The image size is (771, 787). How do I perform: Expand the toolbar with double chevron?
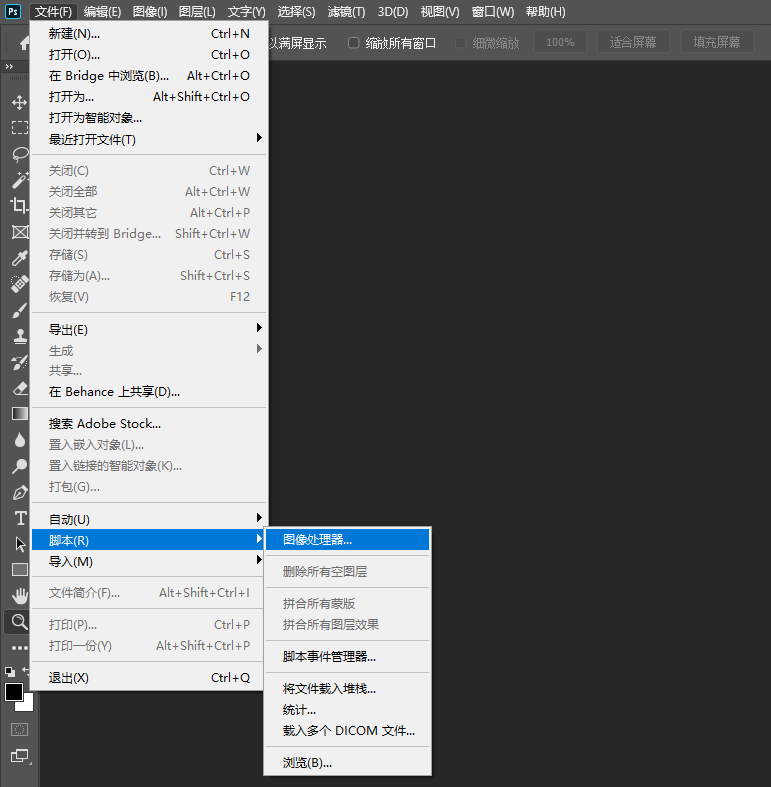click(9, 66)
